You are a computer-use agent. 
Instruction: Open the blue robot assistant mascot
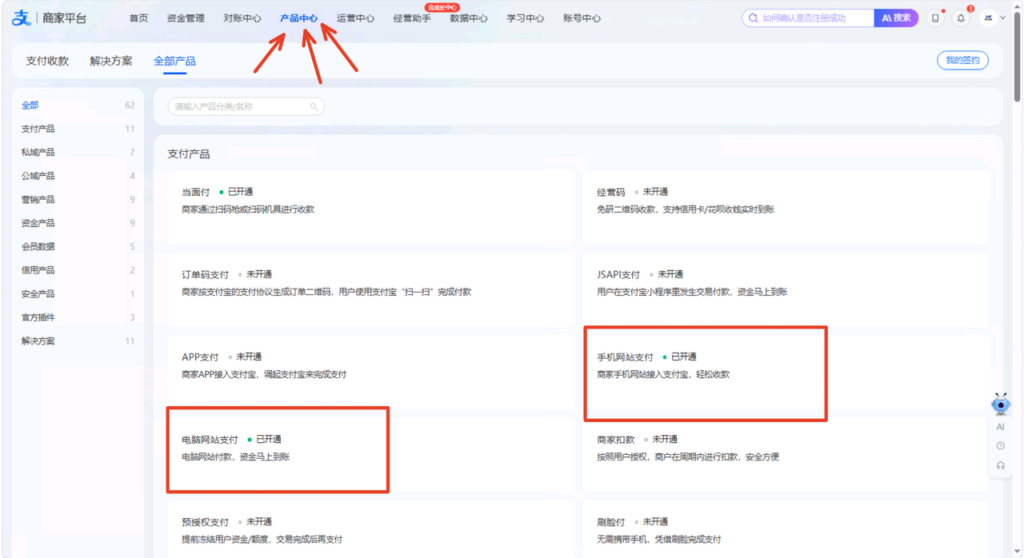1000,404
